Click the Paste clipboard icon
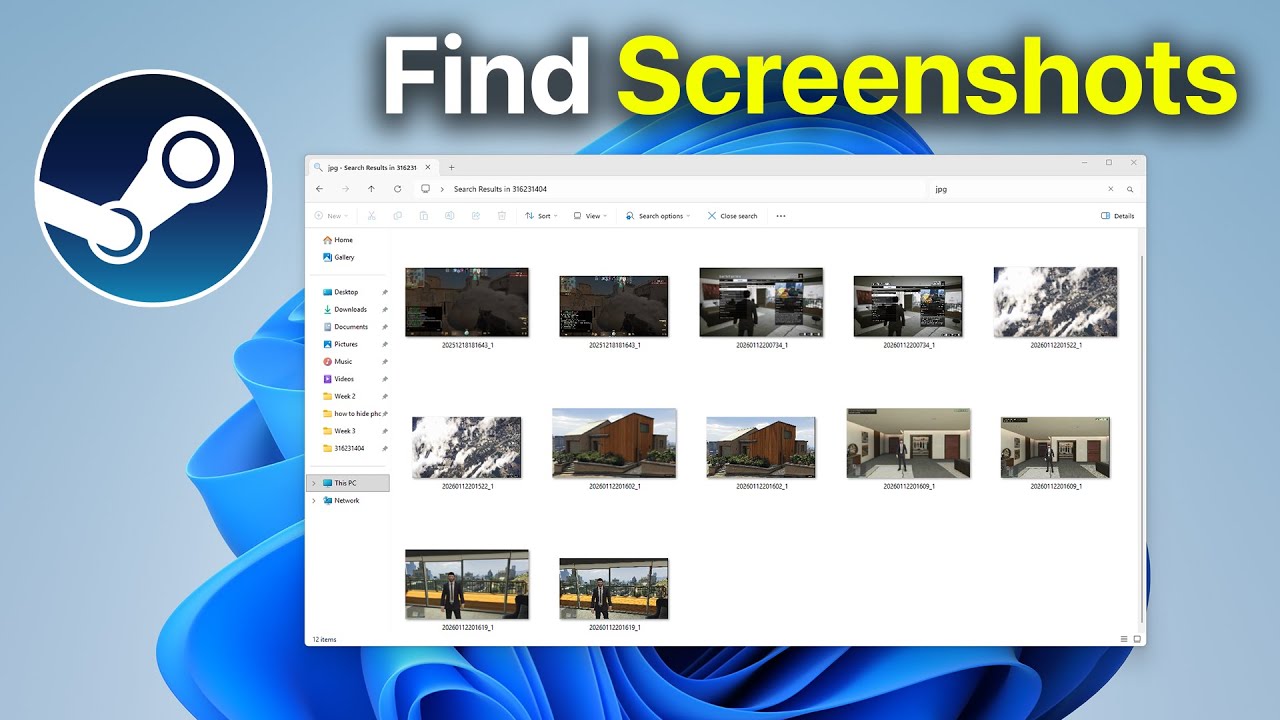 [423, 216]
